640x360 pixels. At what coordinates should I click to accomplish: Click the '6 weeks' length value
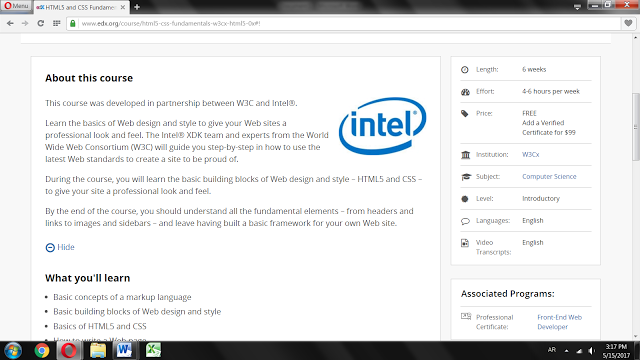[x=534, y=69]
